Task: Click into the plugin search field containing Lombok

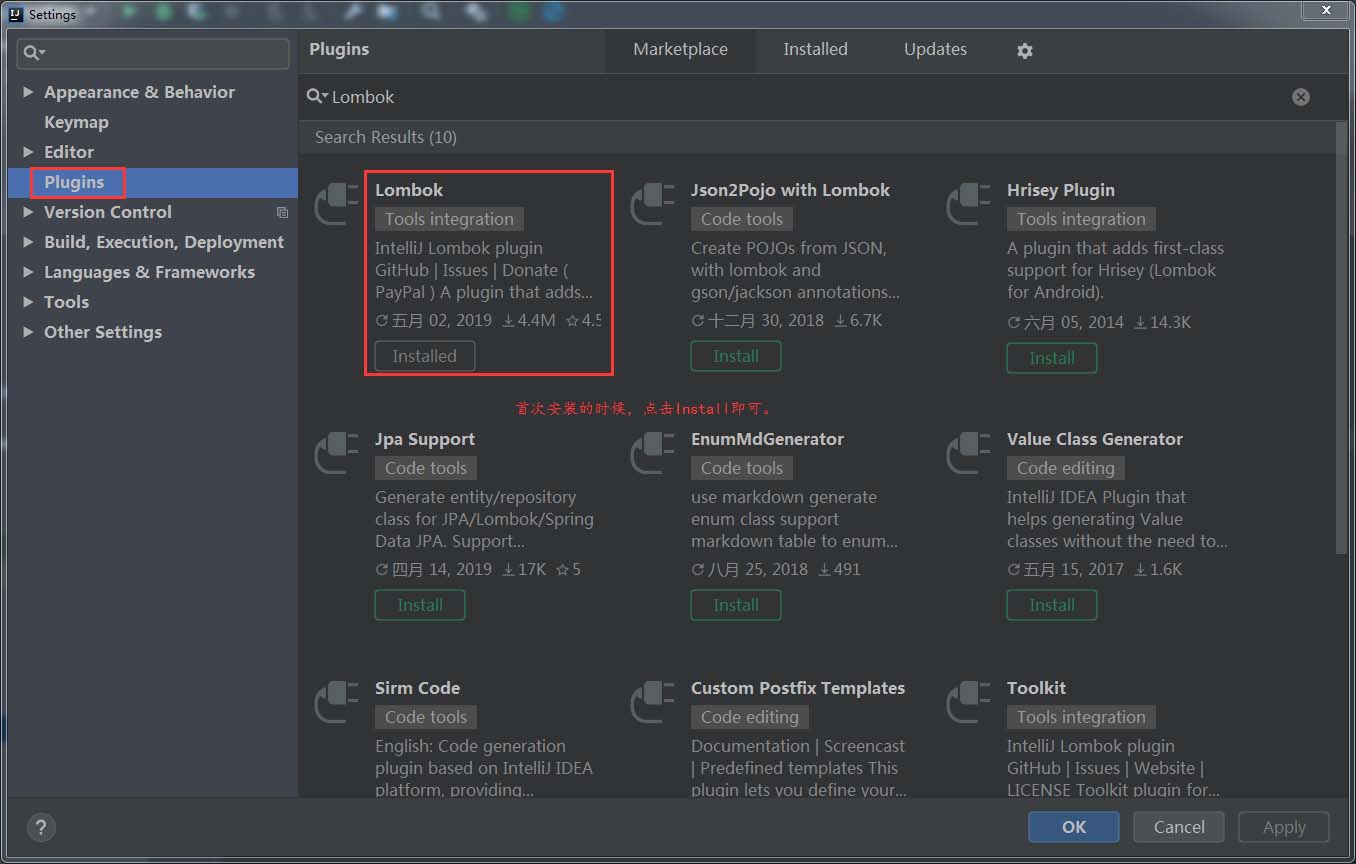Action: point(808,97)
